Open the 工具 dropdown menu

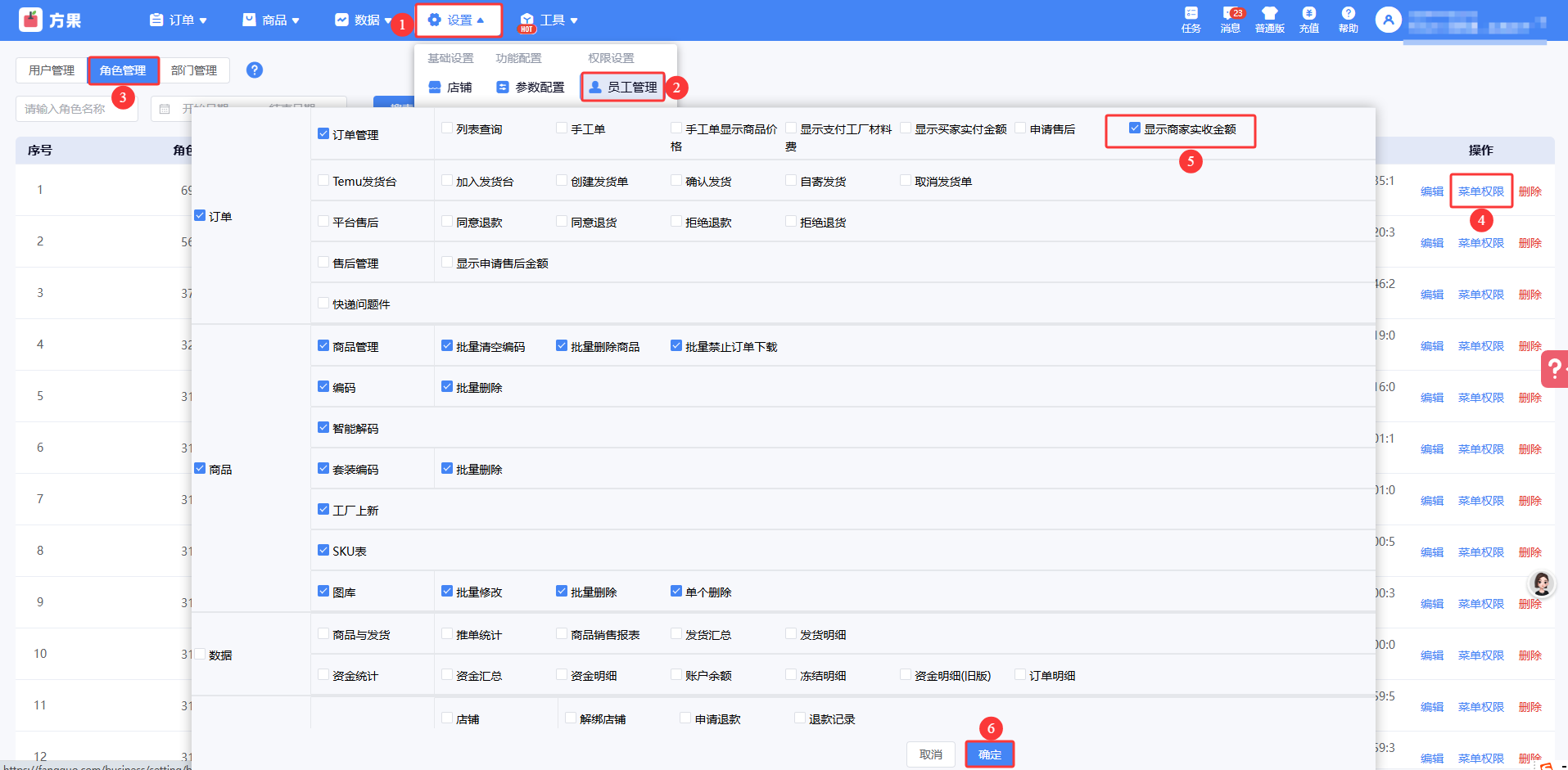(549, 20)
